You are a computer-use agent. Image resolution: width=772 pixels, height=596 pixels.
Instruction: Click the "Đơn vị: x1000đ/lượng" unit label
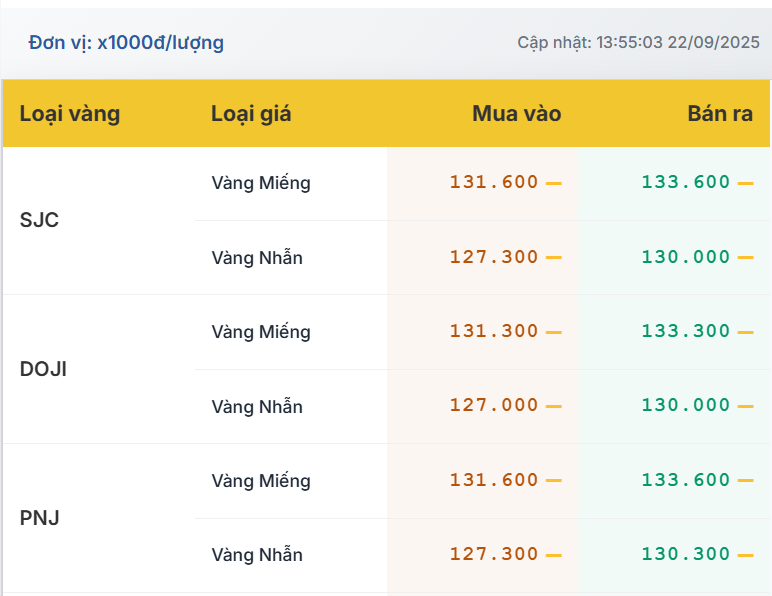(126, 43)
